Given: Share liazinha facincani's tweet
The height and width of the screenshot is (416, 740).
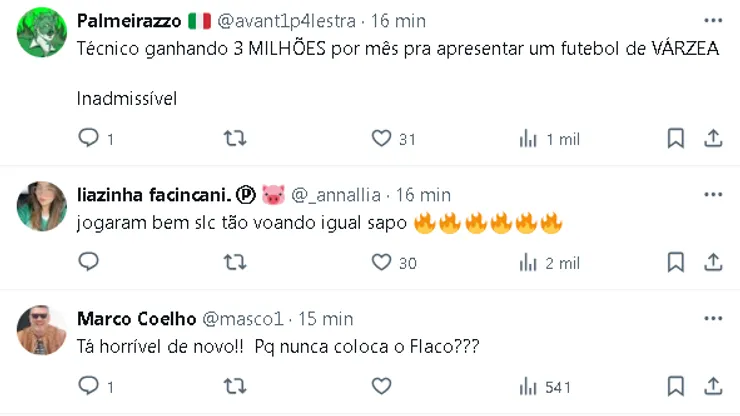Looking at the screenshot, I should 713,262.
